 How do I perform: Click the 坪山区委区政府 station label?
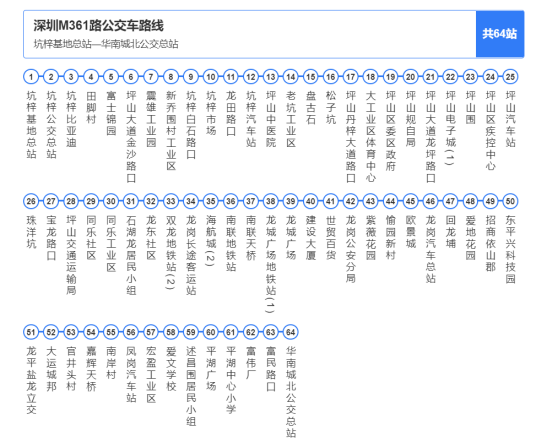(x=390, y=131)
